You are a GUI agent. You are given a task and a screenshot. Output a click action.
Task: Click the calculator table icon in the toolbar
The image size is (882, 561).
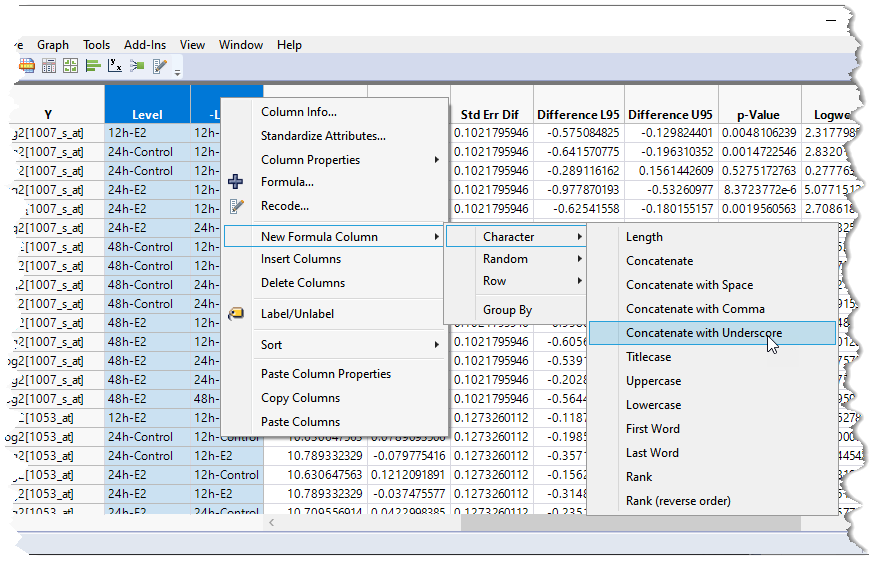click(x=48, y=66)
